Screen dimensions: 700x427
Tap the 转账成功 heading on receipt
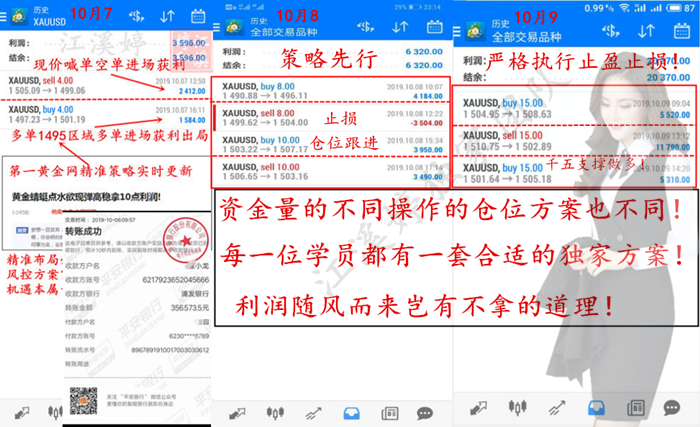[x=83, y=231]
